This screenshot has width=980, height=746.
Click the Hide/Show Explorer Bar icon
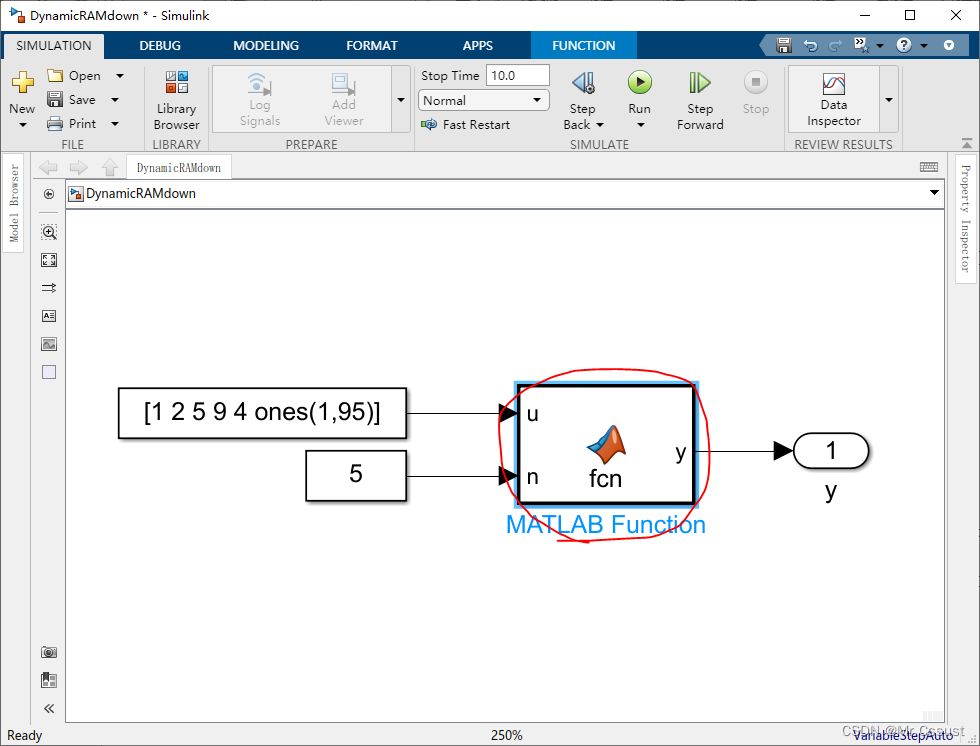point(49,194)
